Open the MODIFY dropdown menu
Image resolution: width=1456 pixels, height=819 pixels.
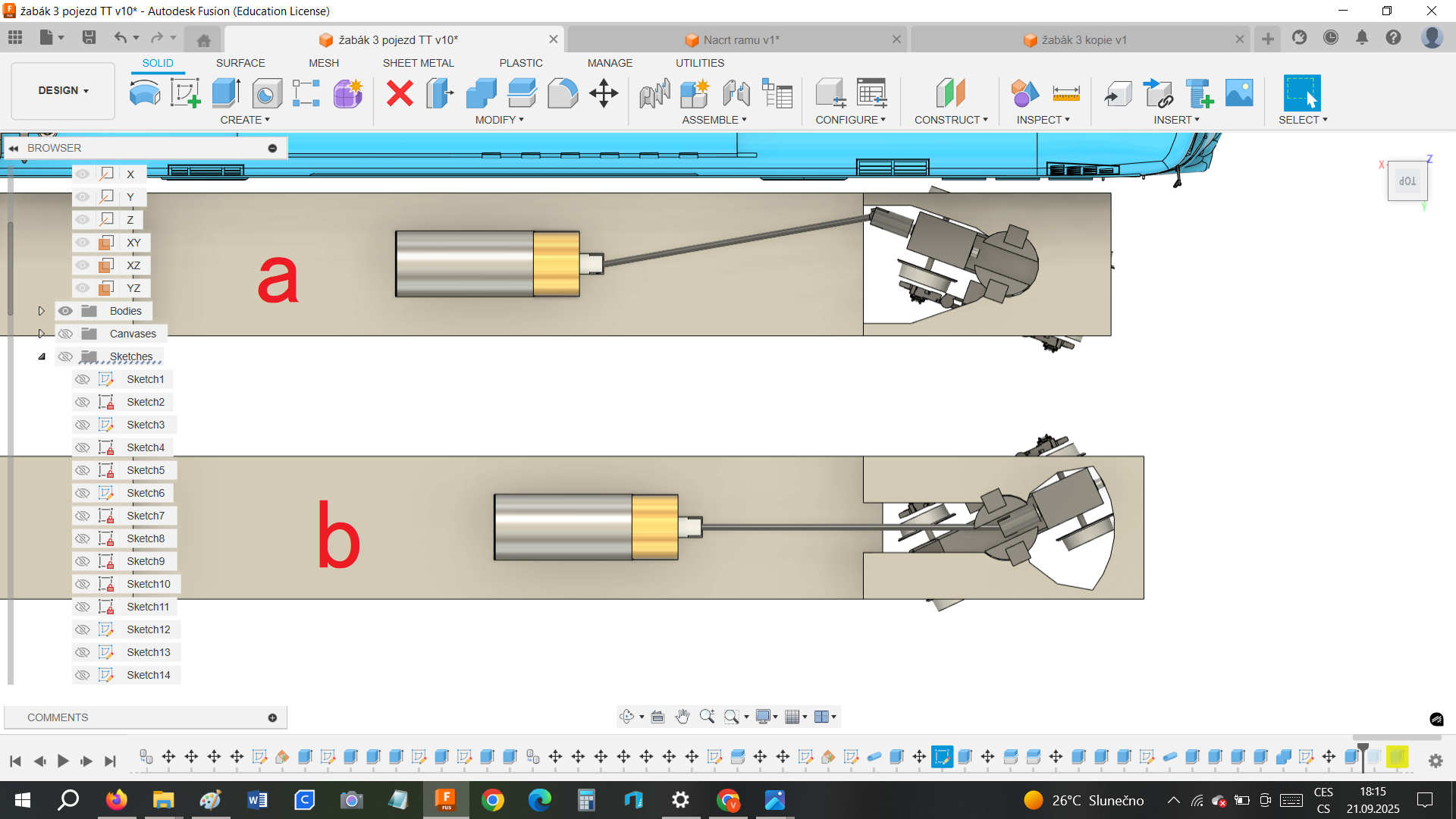499,120
